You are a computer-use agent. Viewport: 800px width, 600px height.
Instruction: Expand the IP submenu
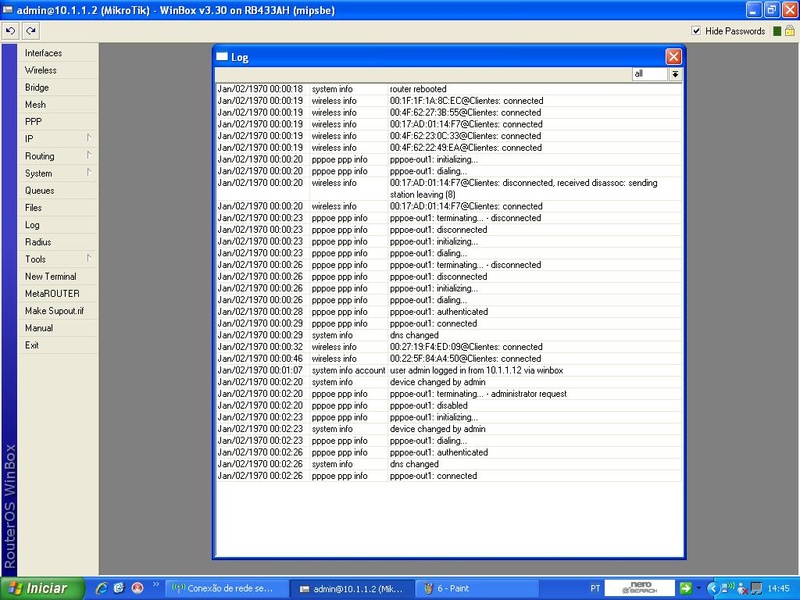point(57,139)
